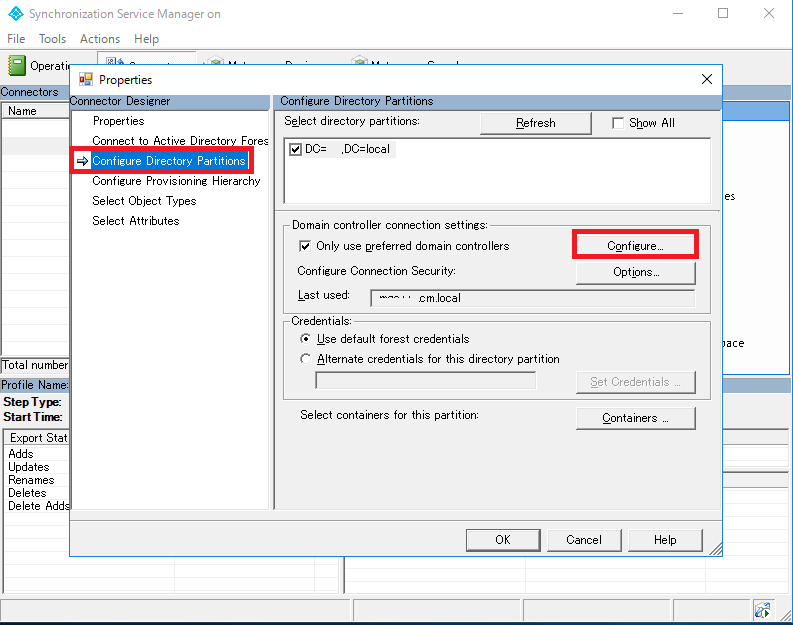Click the alternate credentials text field

pyautogui.click(x=425, y=381)
